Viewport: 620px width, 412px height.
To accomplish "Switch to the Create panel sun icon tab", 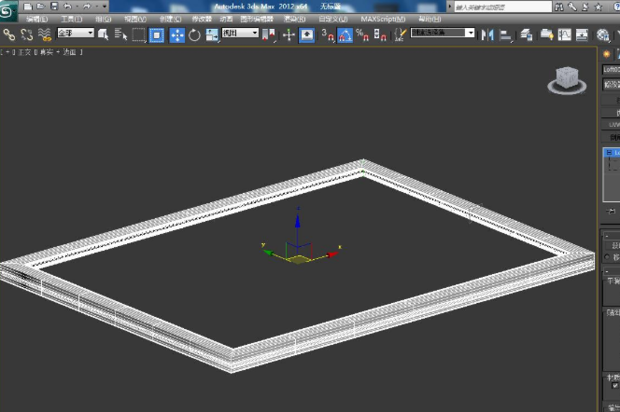I will pos(606,54).
